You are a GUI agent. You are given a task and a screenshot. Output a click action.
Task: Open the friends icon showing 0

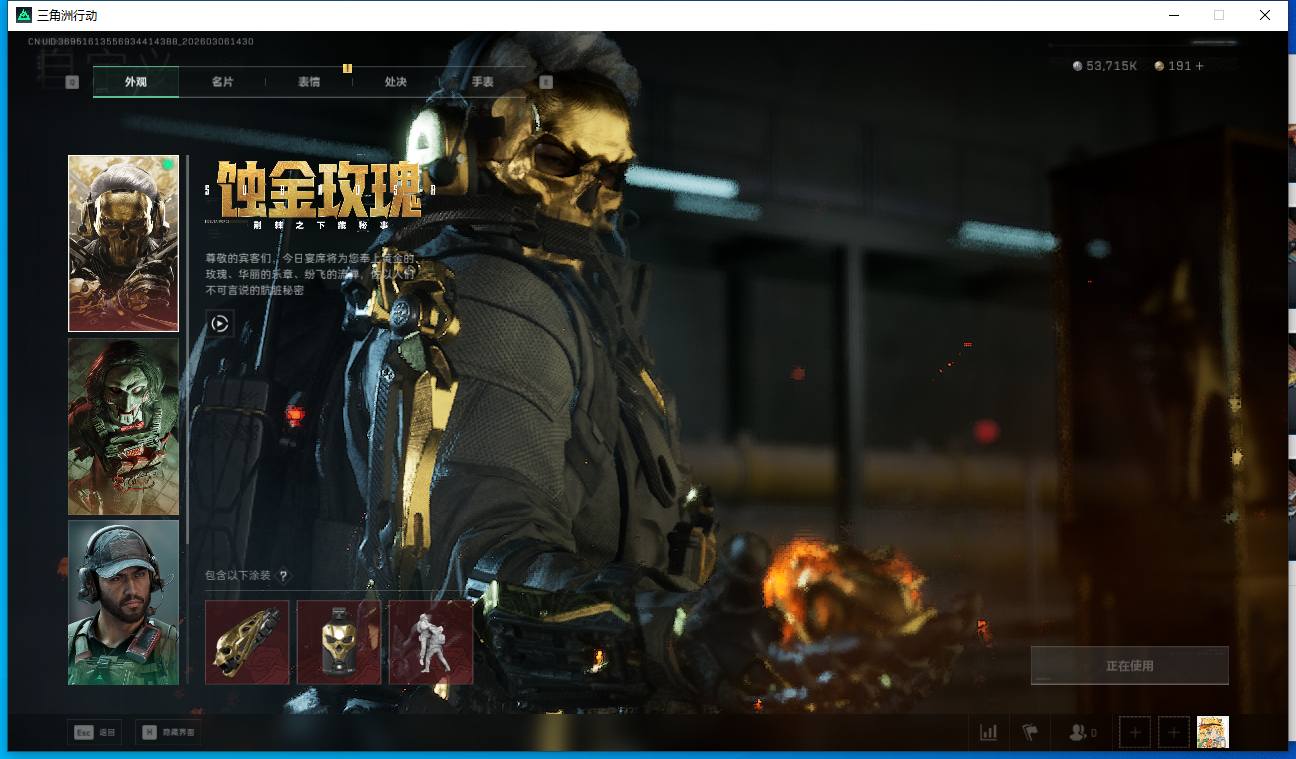point(1082,733)
